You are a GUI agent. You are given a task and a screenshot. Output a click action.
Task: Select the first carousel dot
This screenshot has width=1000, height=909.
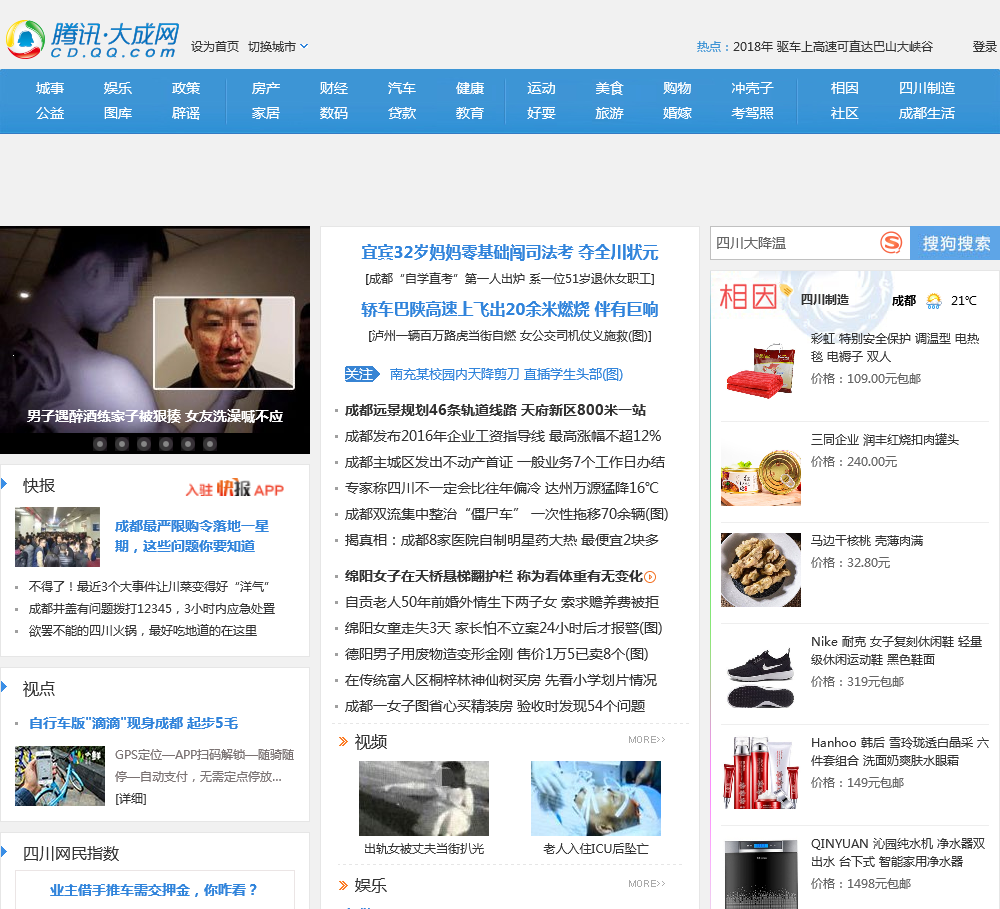pos(100,444)
